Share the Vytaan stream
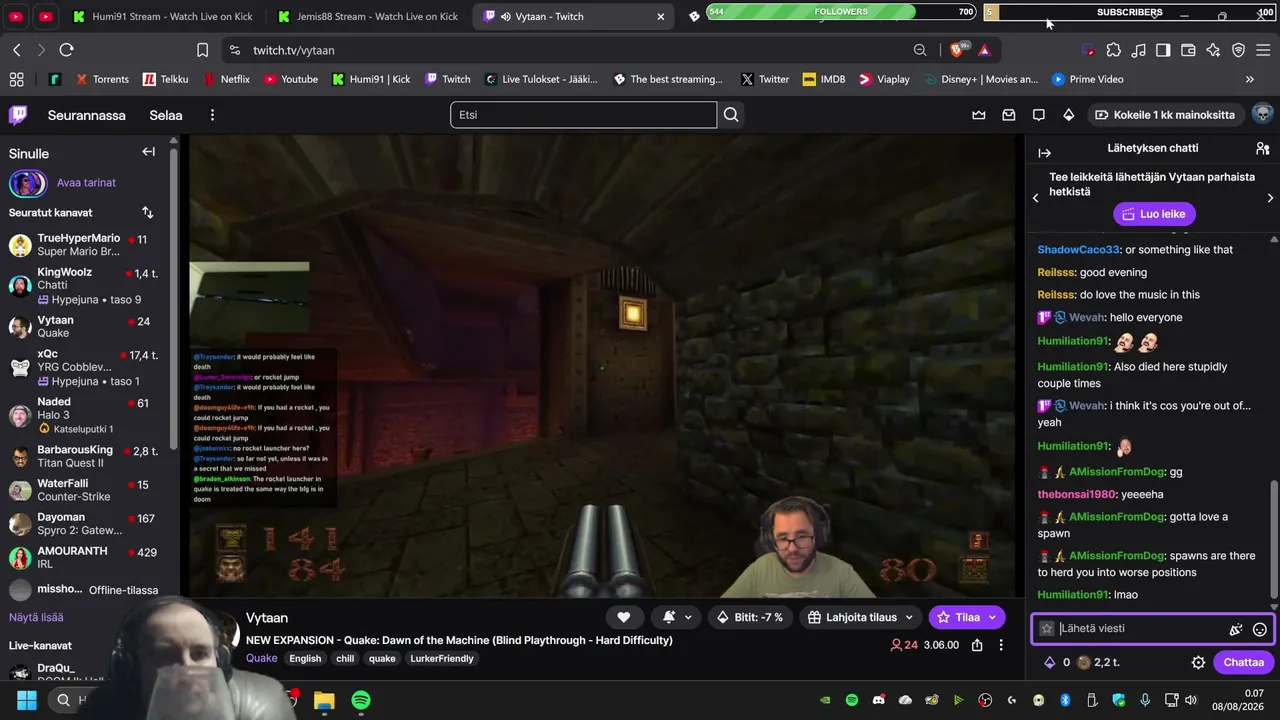1280x720 pixels. [x=977, y=645]
